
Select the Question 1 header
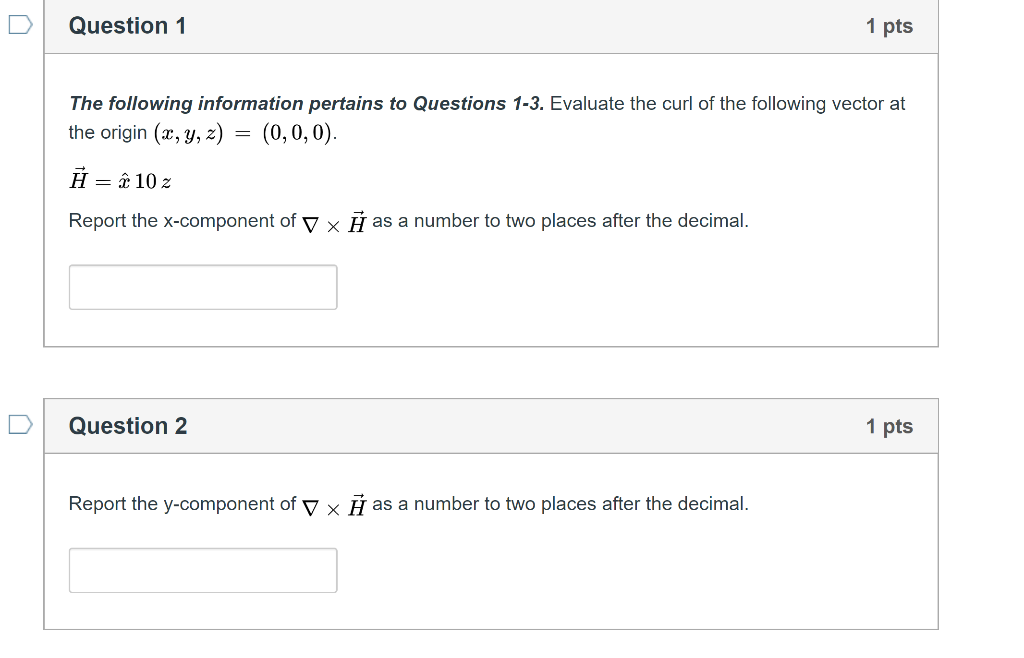[127, 26]
